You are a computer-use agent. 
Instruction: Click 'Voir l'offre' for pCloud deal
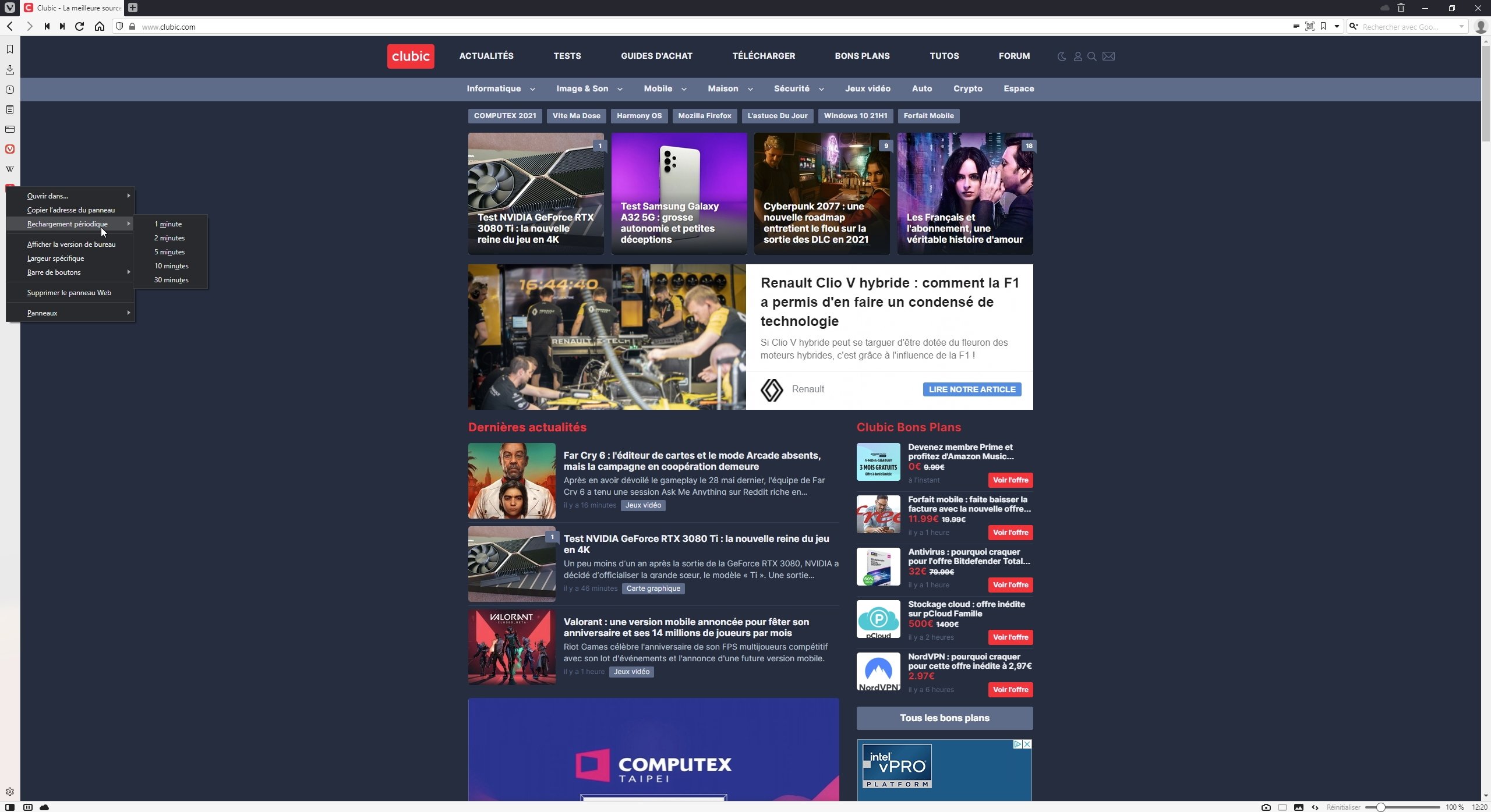pos(1011,637)
